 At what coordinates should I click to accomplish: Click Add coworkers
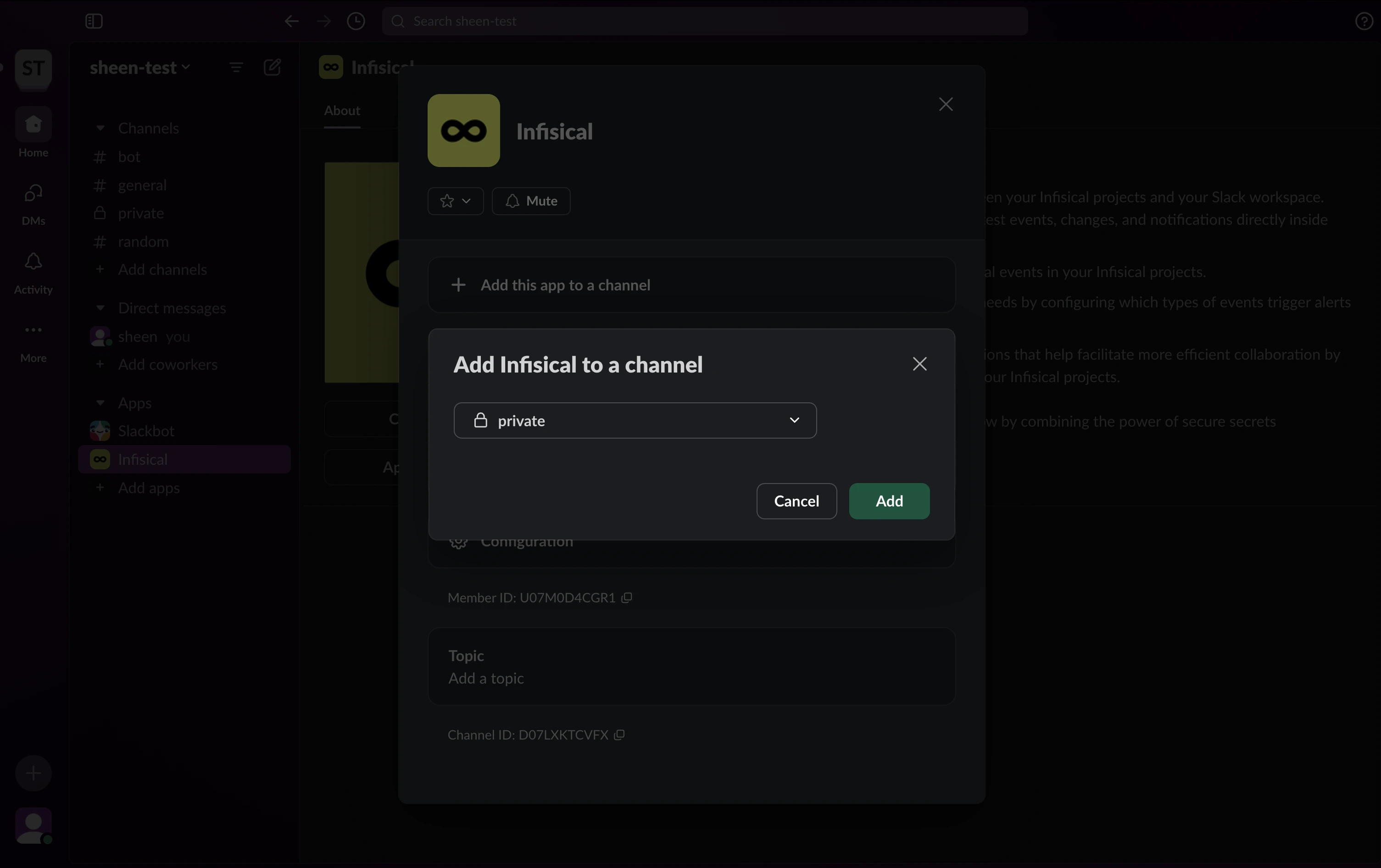(x=184, y=365)
